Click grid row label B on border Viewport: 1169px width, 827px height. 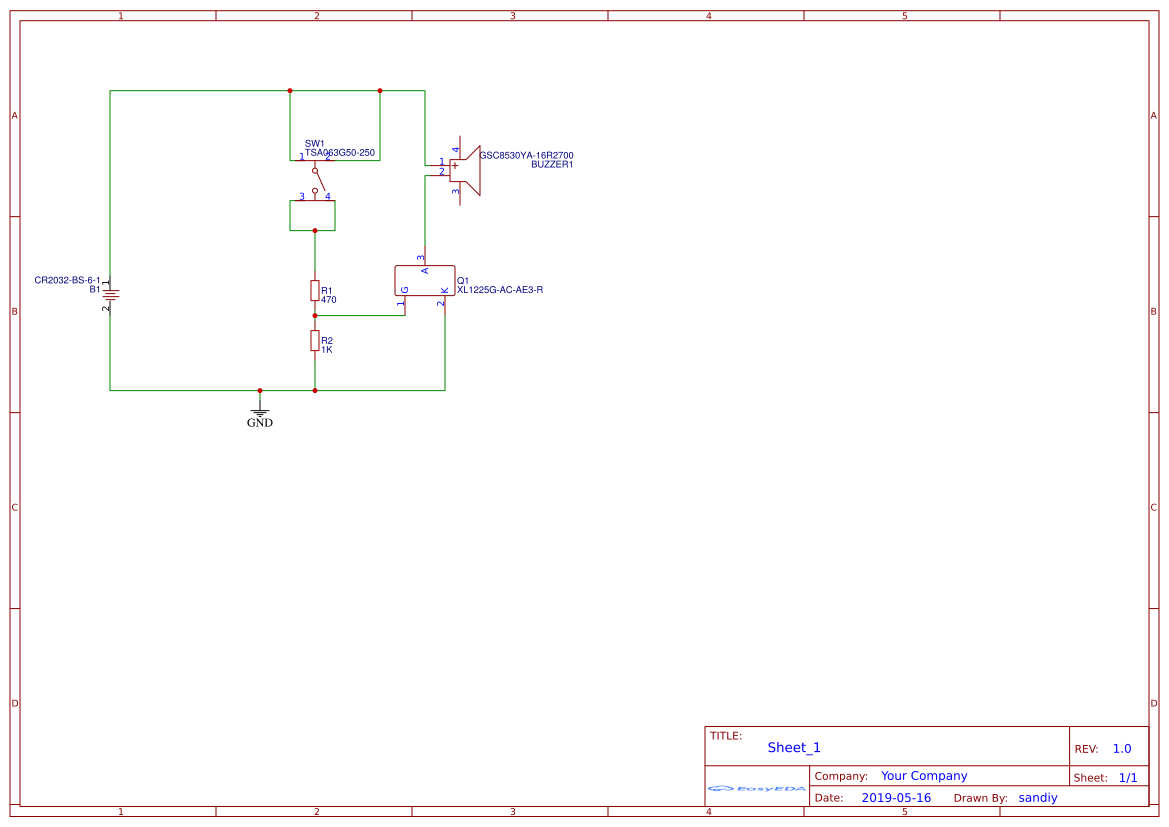14,311
